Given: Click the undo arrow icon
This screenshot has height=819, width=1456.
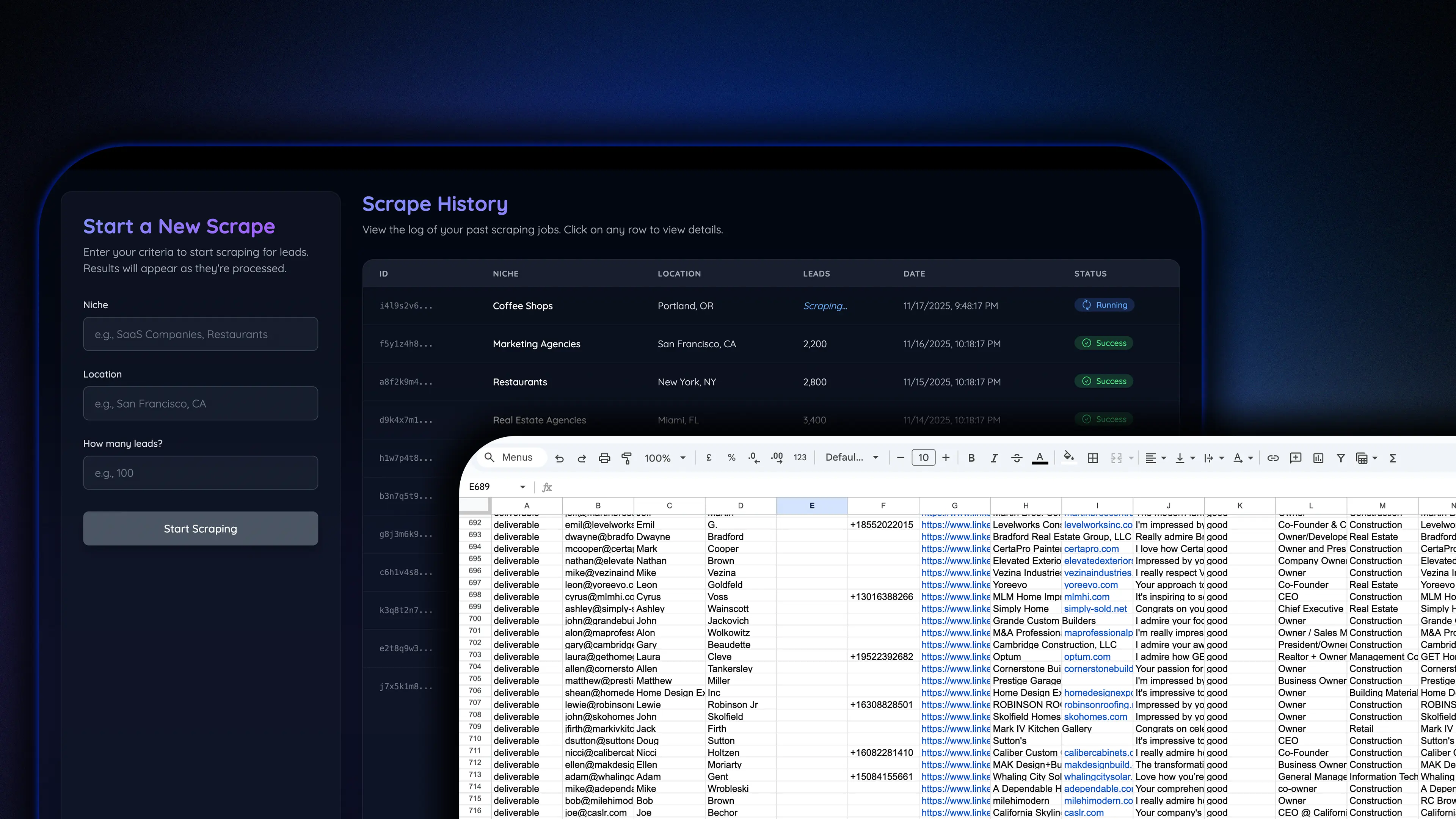Looking at the screenshot, I should pos(559,458).
